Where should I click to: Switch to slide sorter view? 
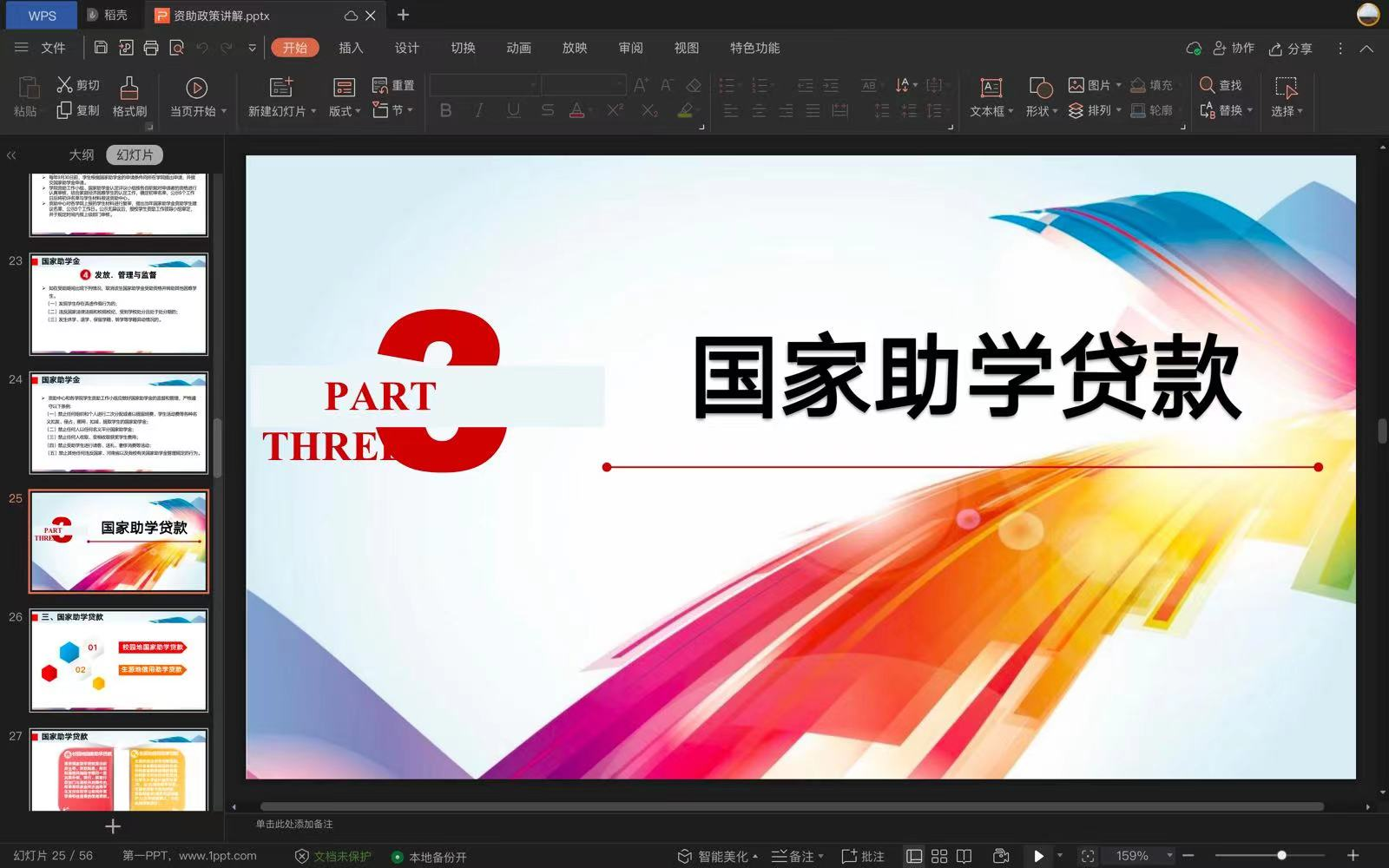pos(939,856)
